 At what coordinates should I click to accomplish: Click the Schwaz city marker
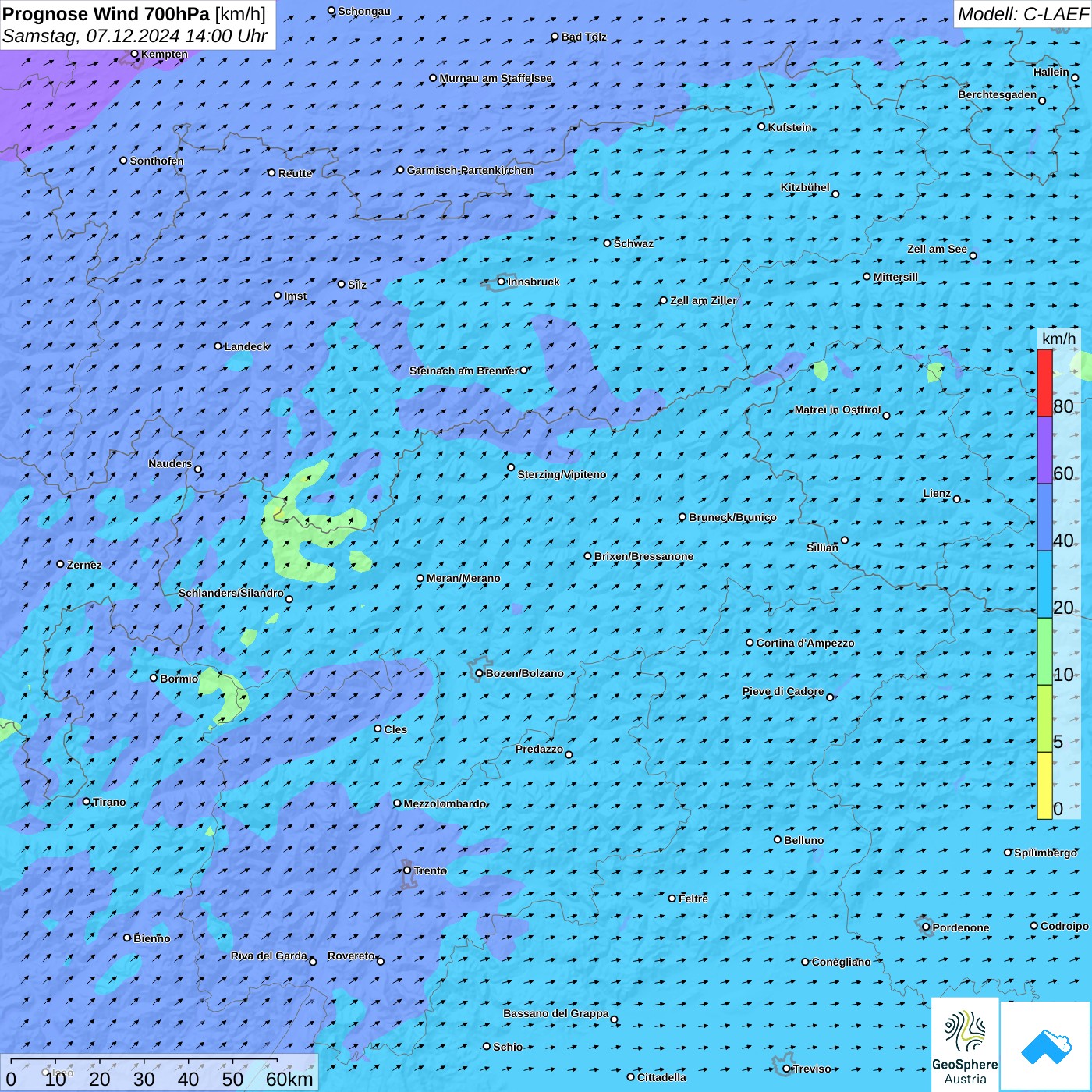(608, 243)
